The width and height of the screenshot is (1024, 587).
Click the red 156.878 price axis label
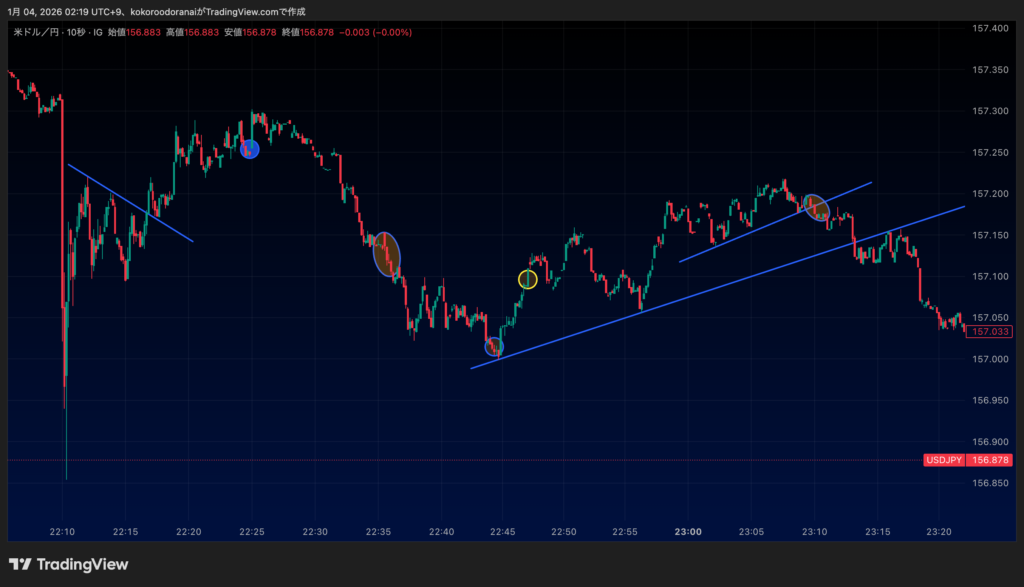click(989, 460)
